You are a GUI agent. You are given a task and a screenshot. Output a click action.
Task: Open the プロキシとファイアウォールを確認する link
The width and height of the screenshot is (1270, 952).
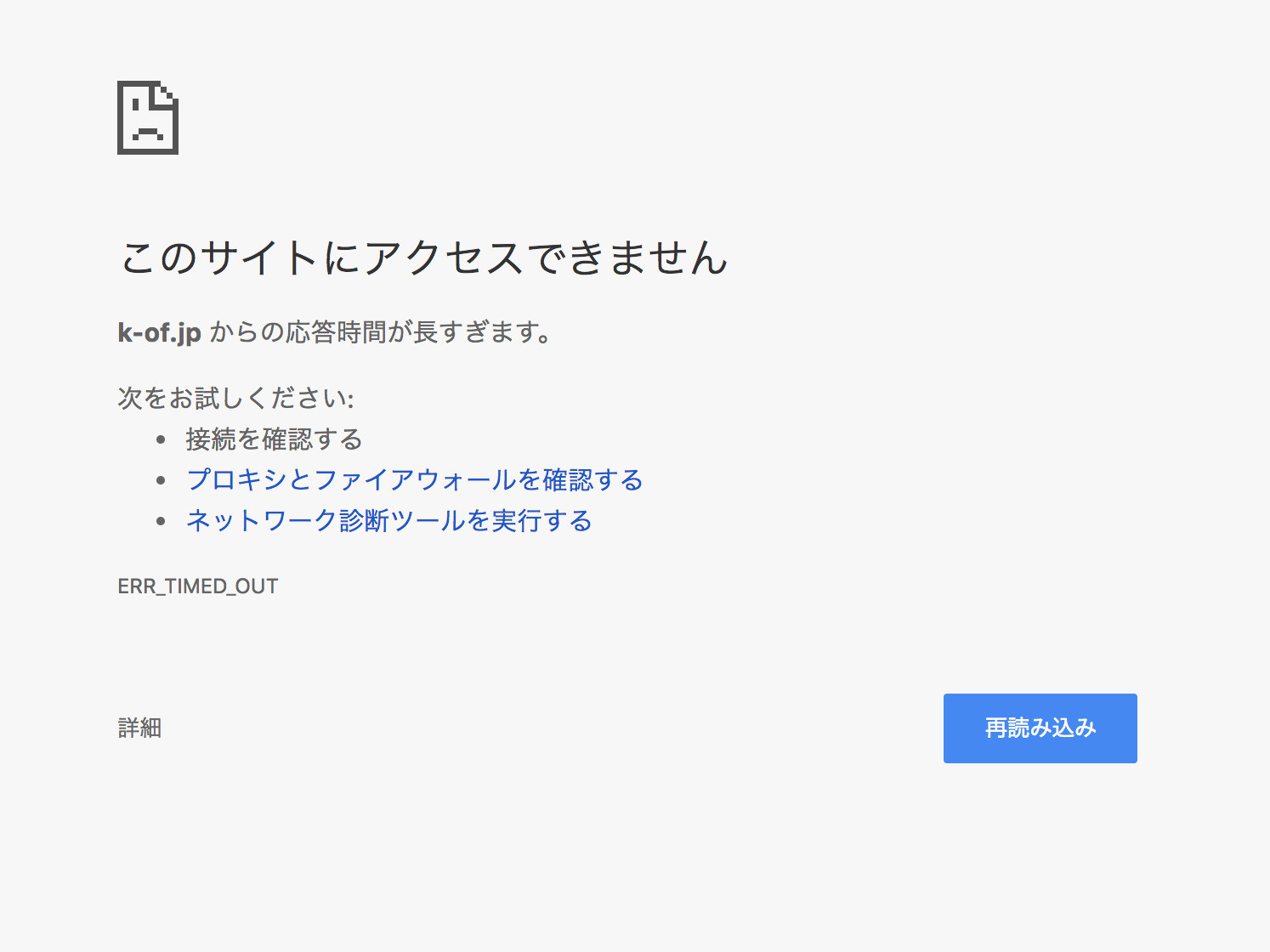click(x=414, y=480)
